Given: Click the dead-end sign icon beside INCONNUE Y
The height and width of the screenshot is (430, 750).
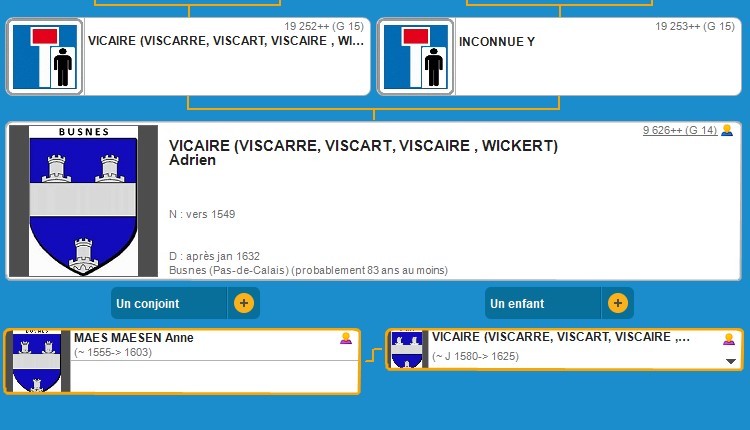Looking at the screenshot, I should (416, 56).
